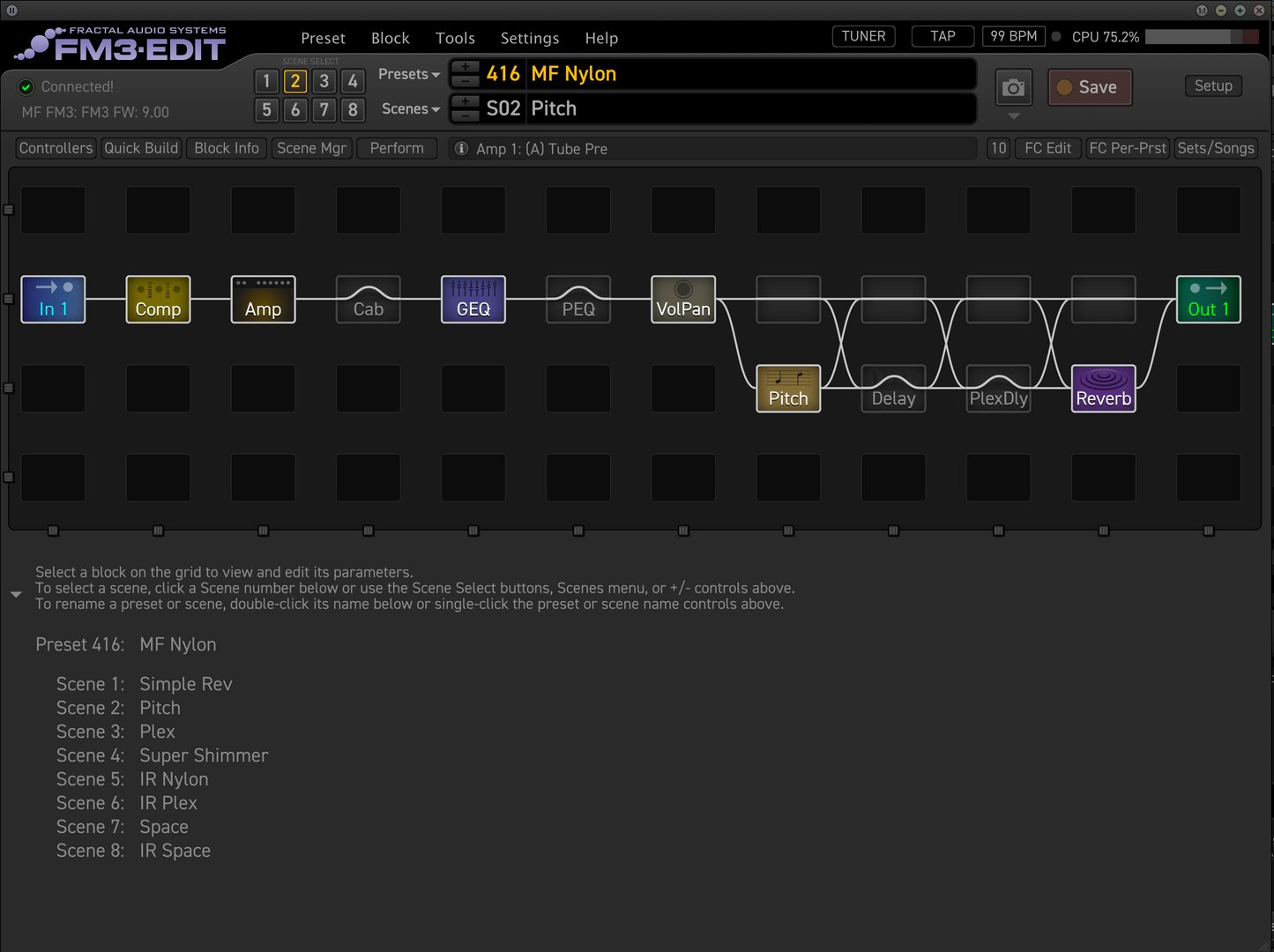The image size is (1274, 952).
Task: Select Scene 4: Super Shimmer in list
Action: [x=162, y=755]
